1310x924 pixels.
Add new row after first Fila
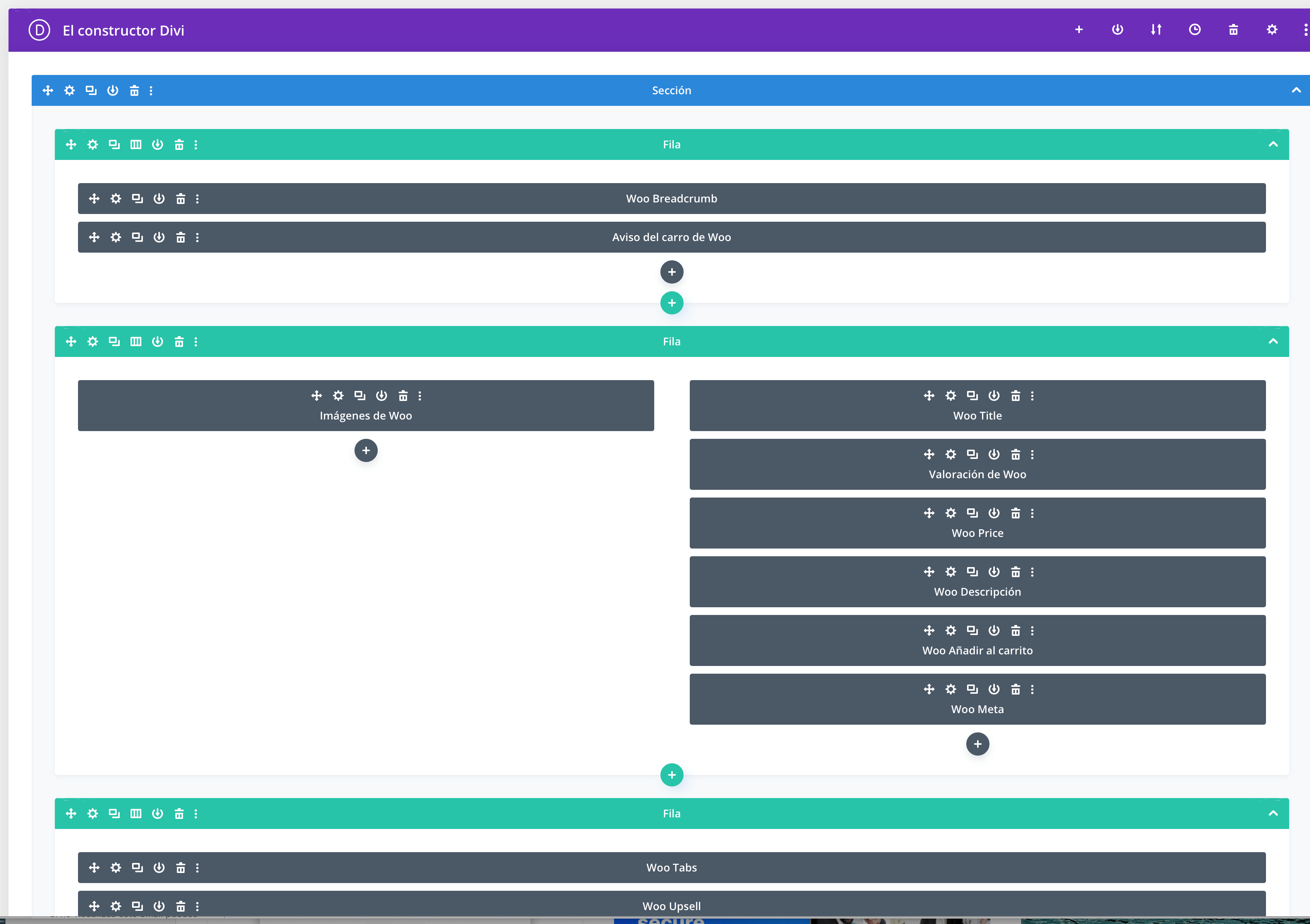(x=672, y=303)
